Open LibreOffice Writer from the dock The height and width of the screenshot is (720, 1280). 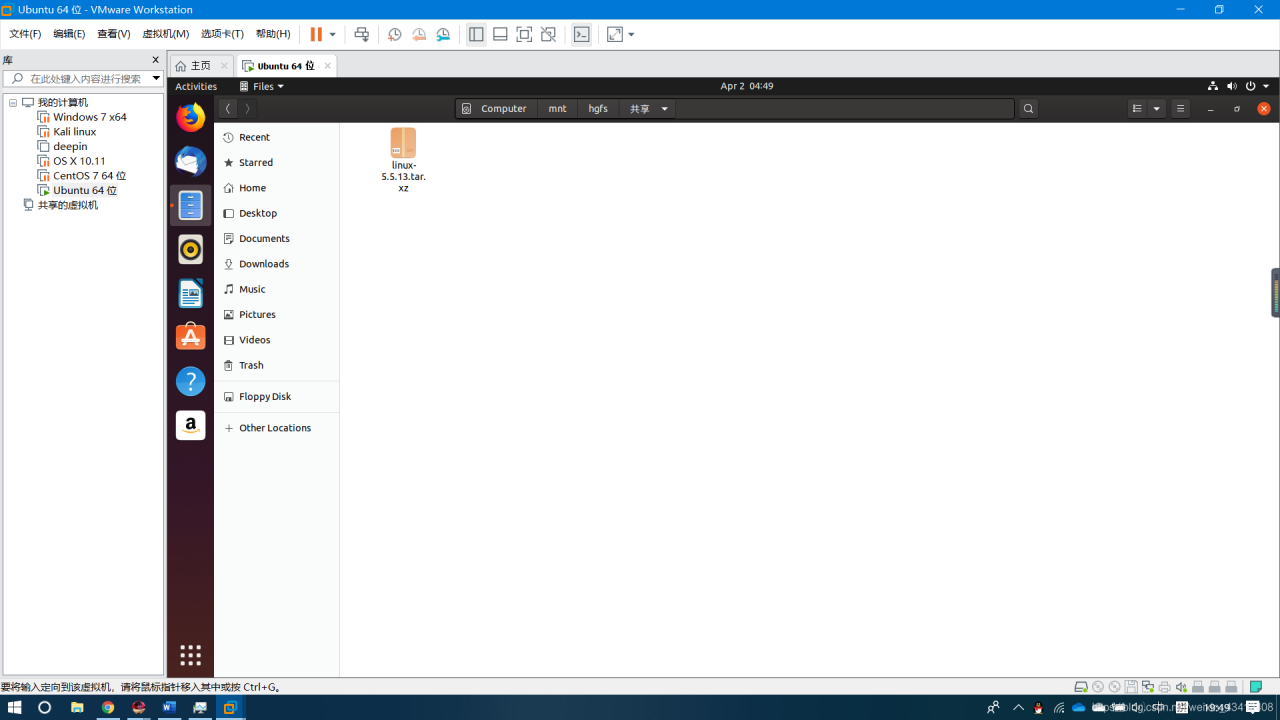tap(190, 293)
